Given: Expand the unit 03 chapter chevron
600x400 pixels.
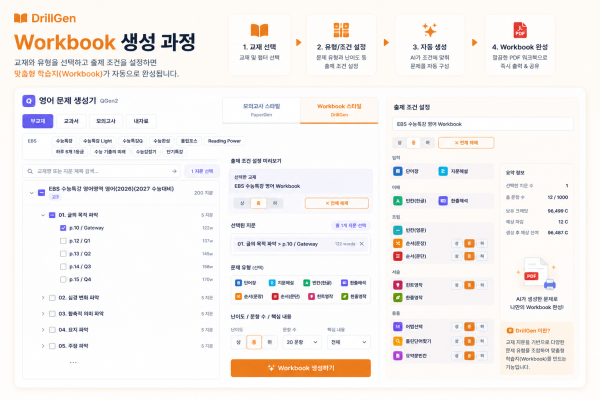Looking at the screenshot, I should tap(43, 314).
